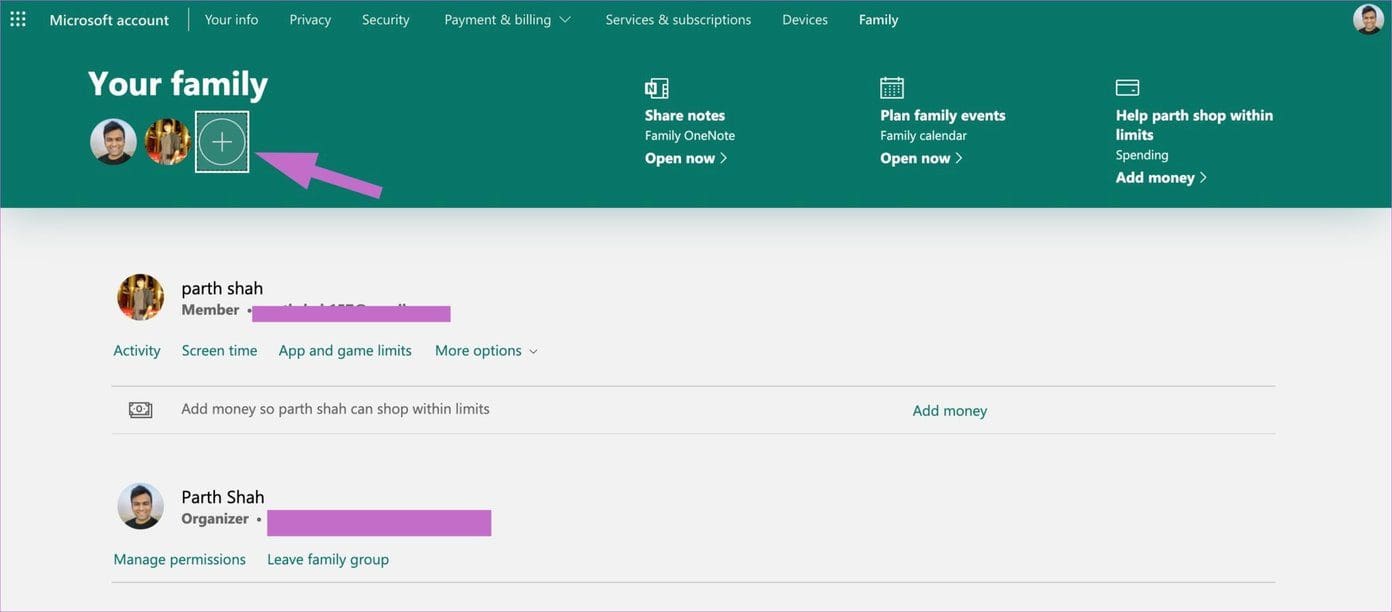Click the add family member plus button
The width and height of the screenshot is (1392, 612).
[x=222, y=142]
